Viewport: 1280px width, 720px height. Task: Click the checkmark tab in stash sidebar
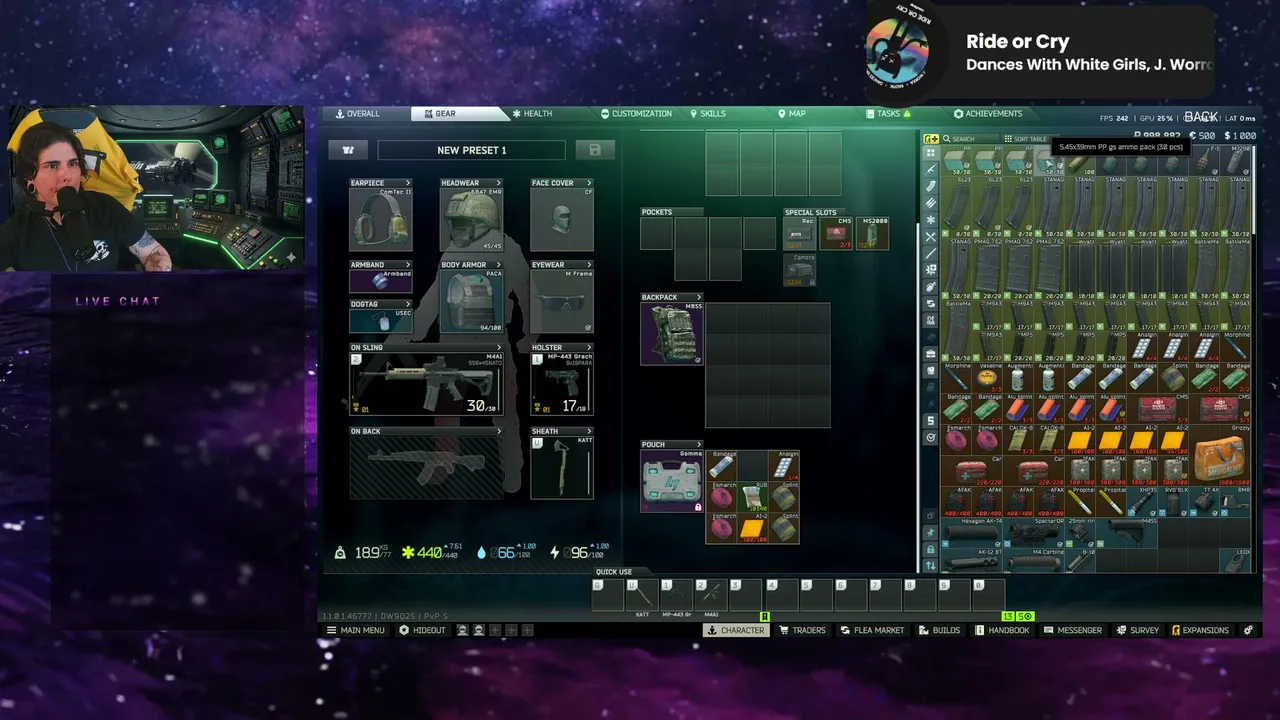click(931, 437)
